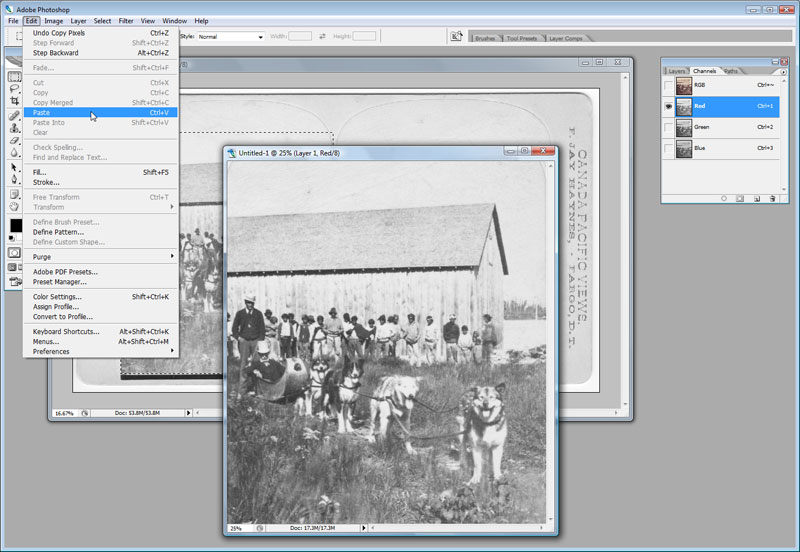
Task: Create new channel in Channels panel
Action: 756,199
